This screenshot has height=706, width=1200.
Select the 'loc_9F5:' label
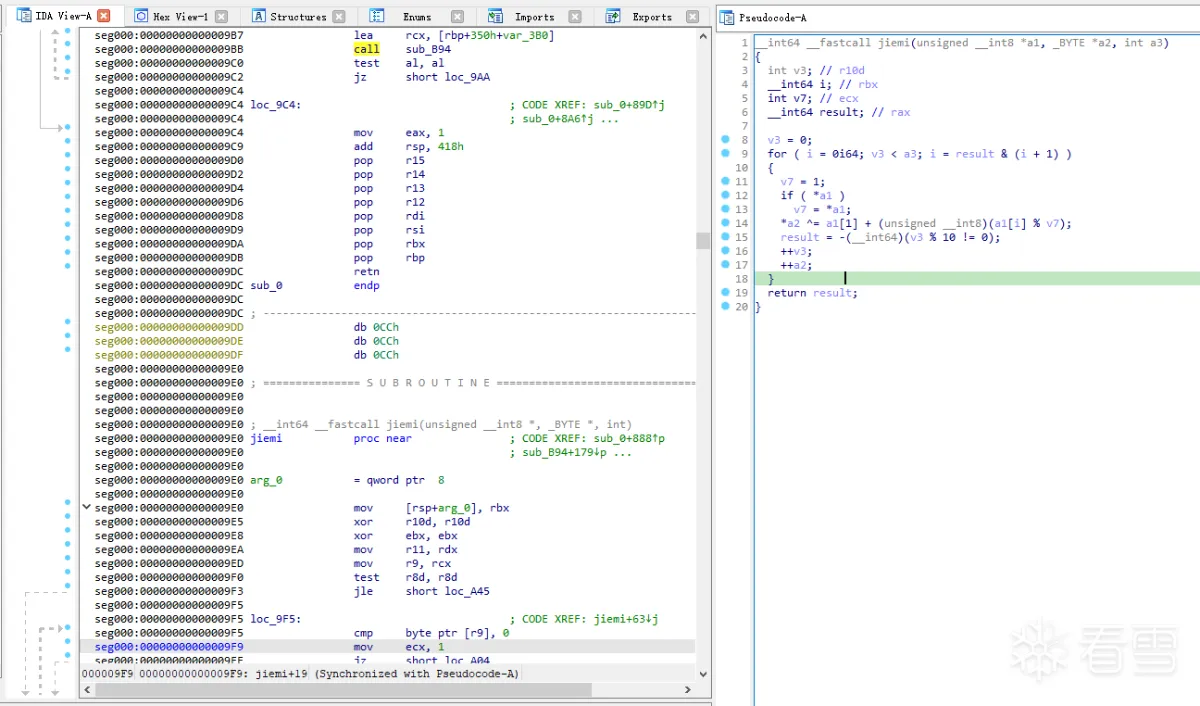pos(276,619)
